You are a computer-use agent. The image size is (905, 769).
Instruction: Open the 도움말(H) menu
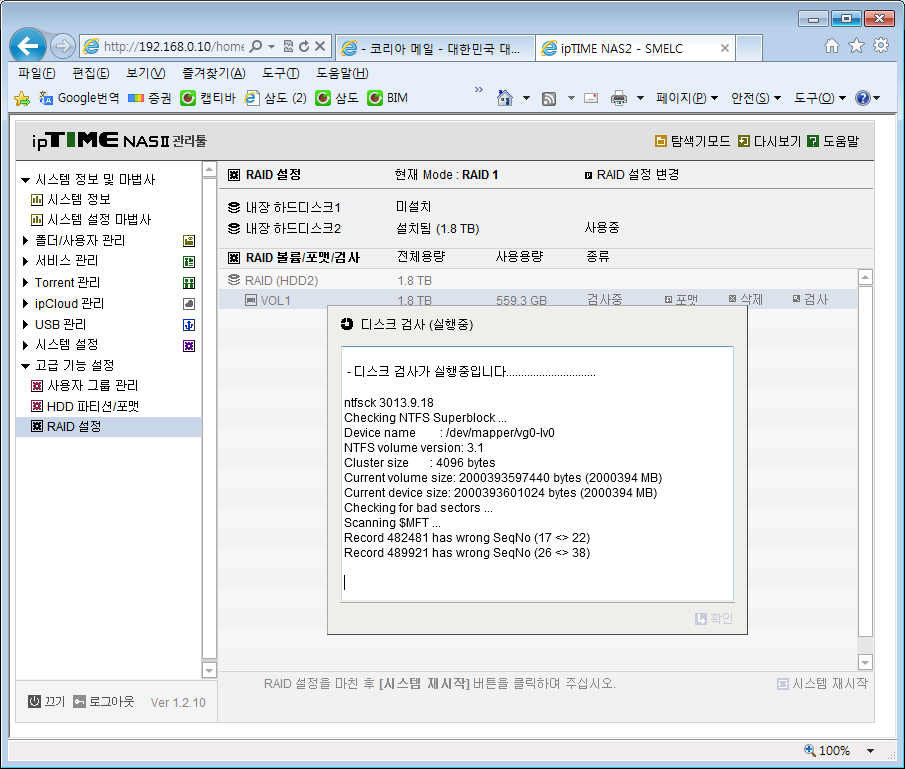click(342, 73)
